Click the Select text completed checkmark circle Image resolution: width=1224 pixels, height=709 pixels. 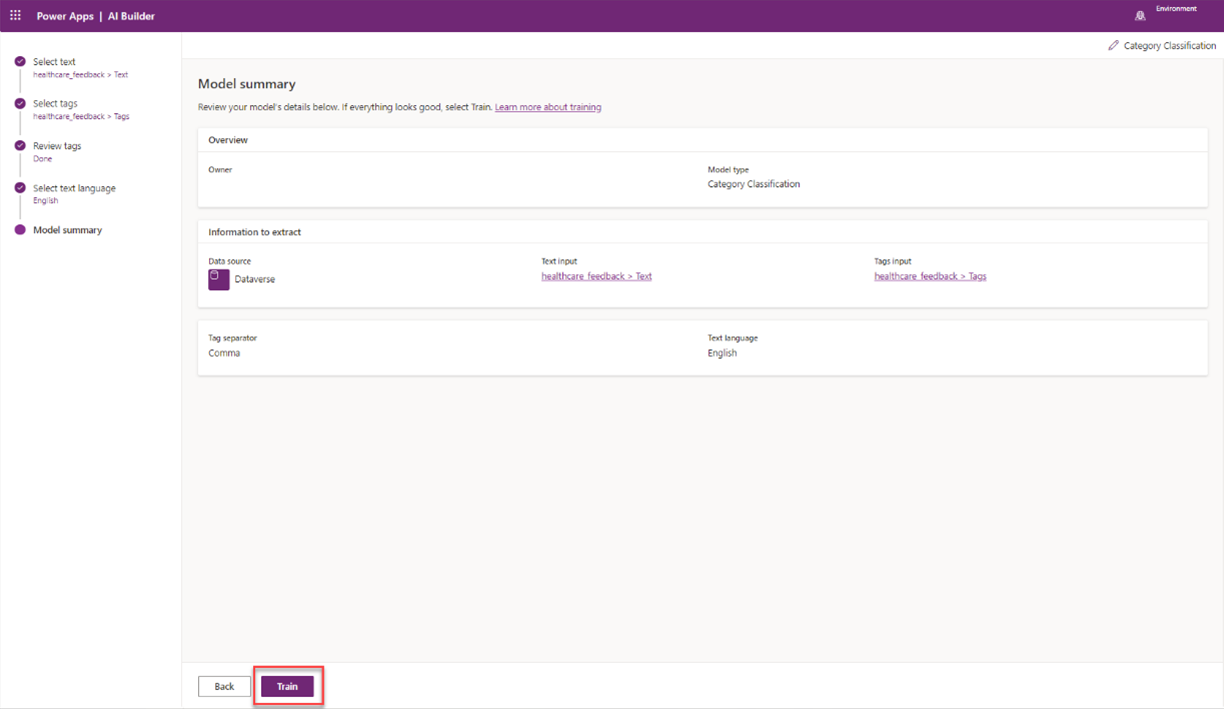(x=19, y=61)
